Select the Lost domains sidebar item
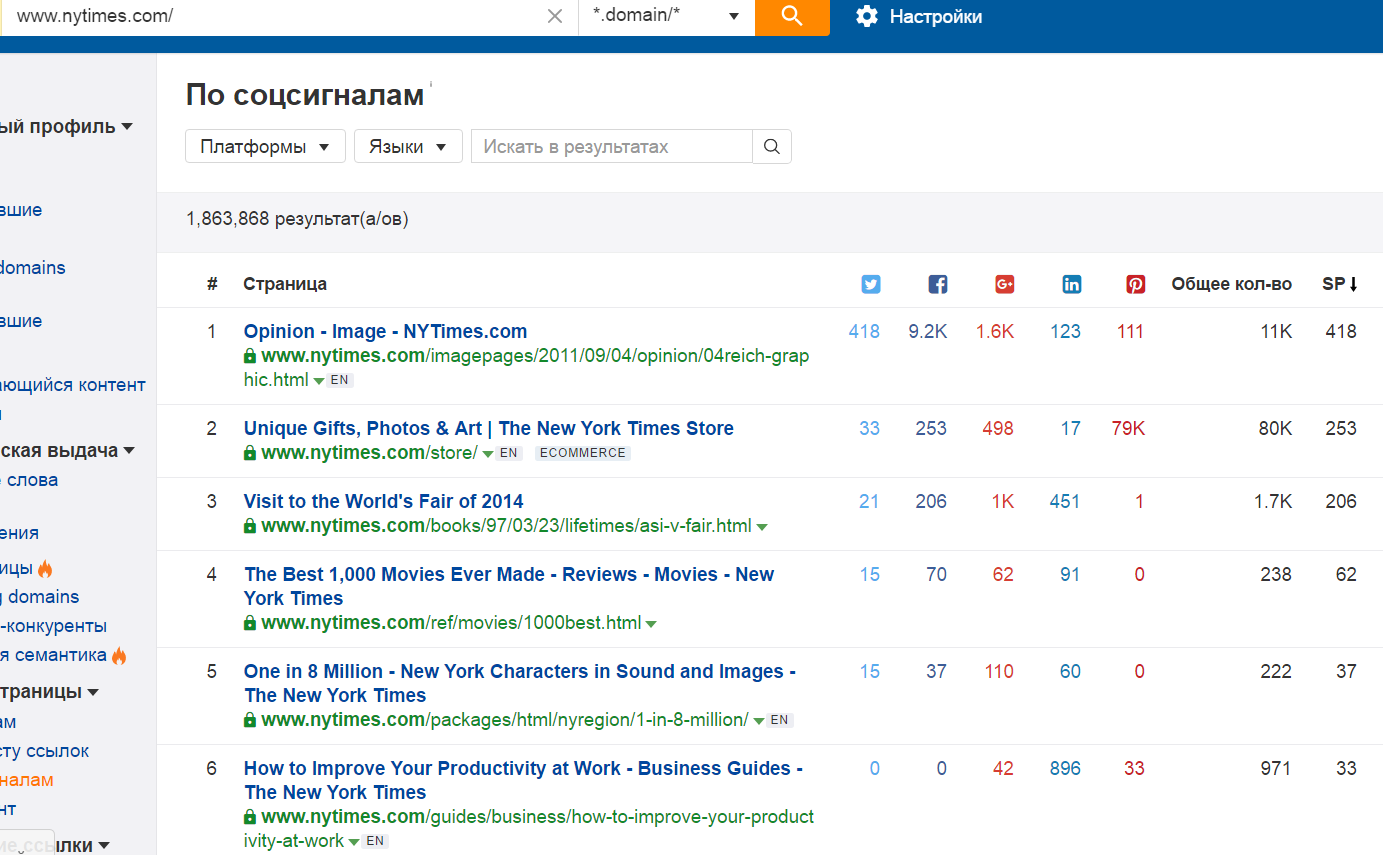The image size is (1383, 855). [33, 267]
